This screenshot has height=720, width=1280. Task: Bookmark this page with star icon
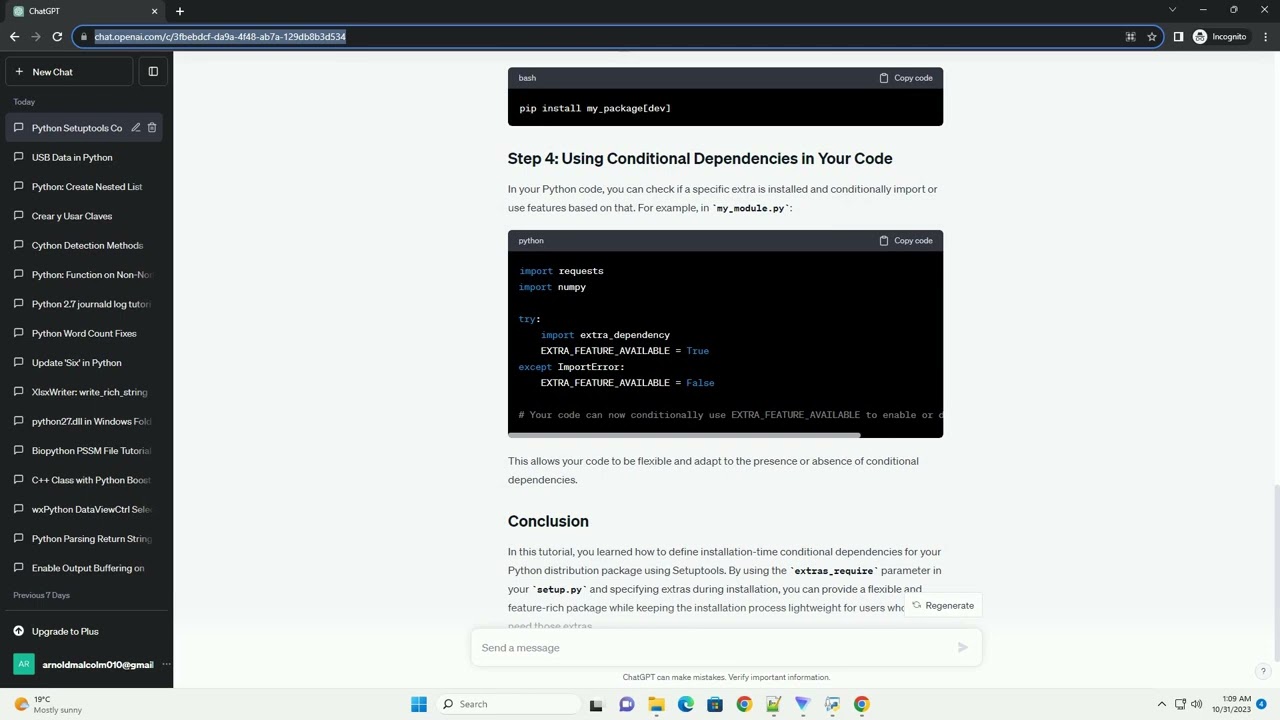[1152, 37]
